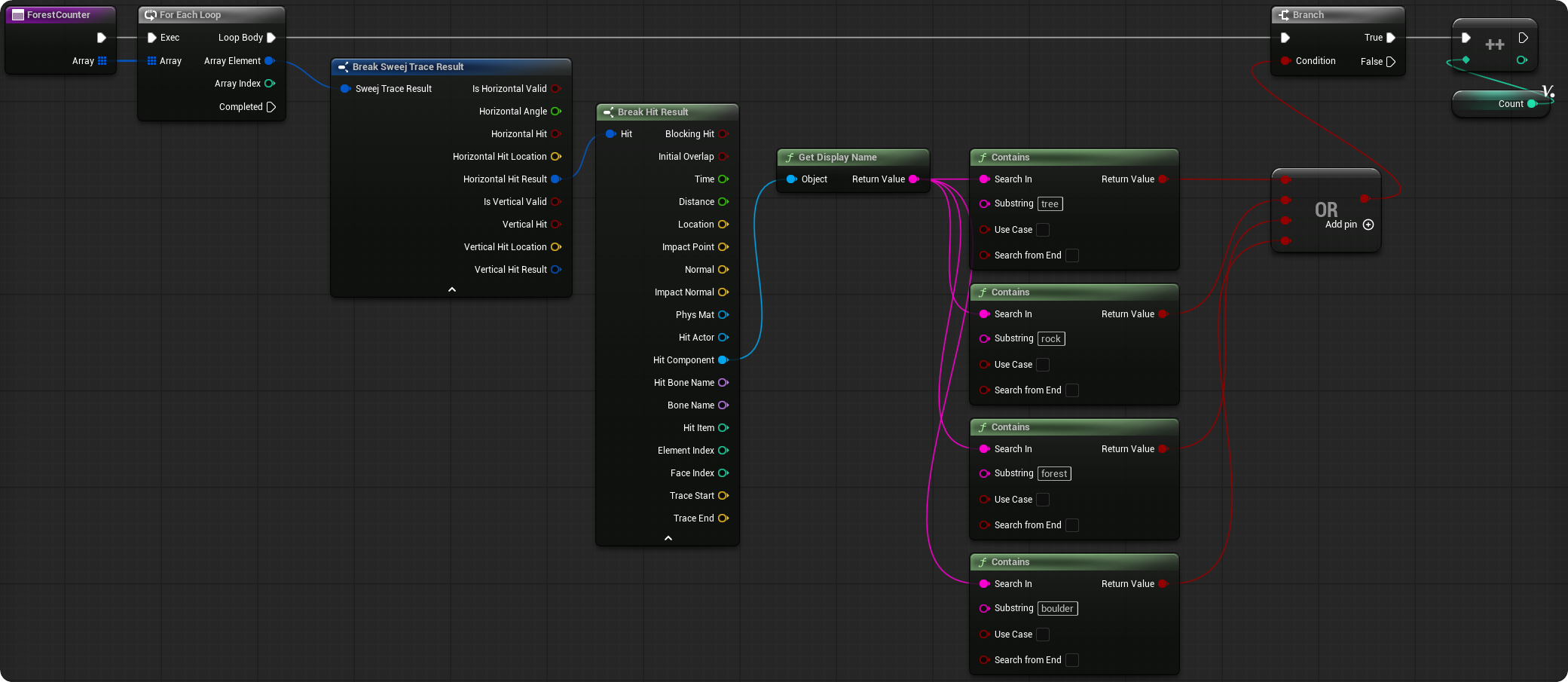
Task: Click the Get Display Name Return Value pin
Action: click(914, 179)
